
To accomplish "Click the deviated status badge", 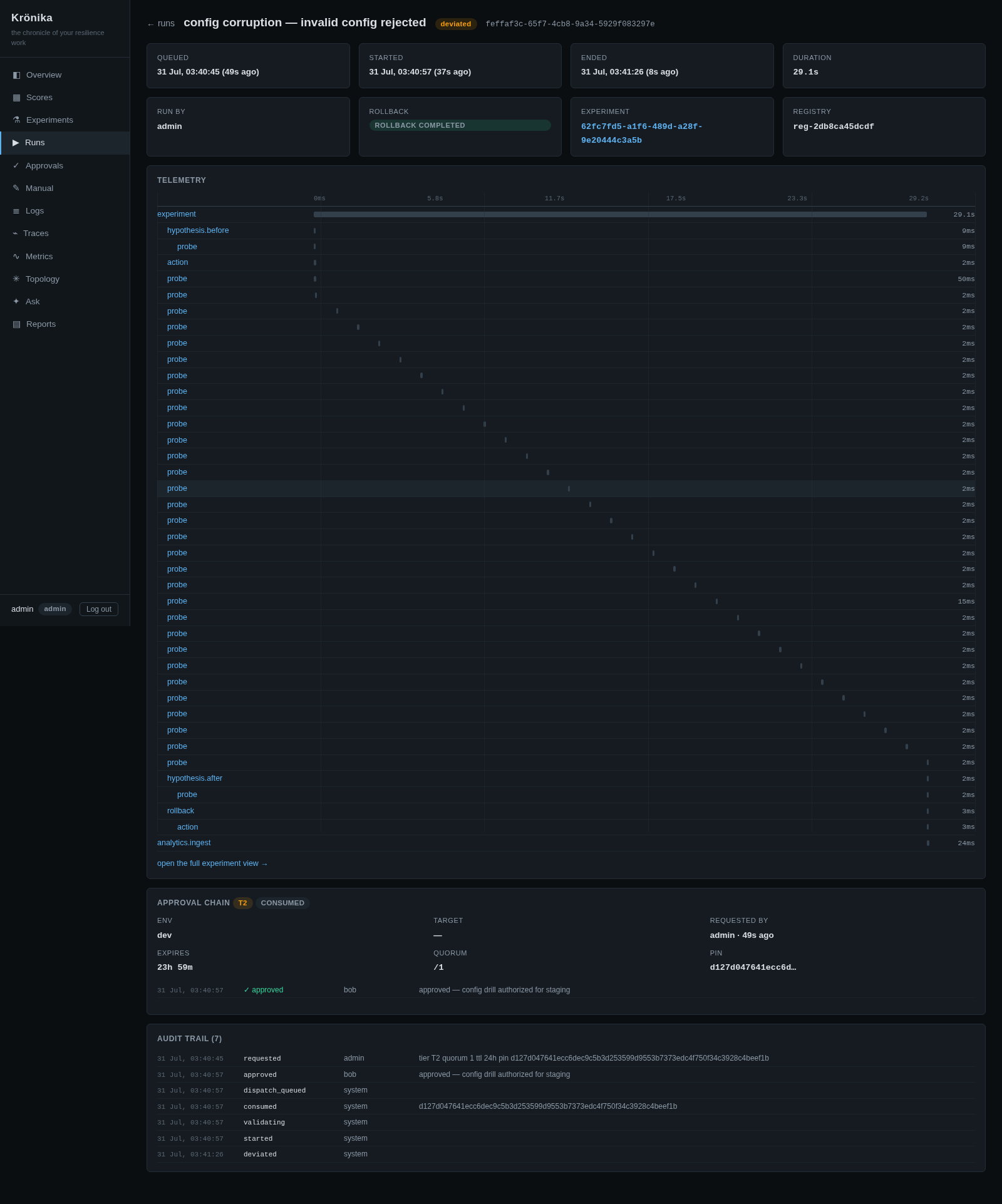I will (x=456, y=24).
